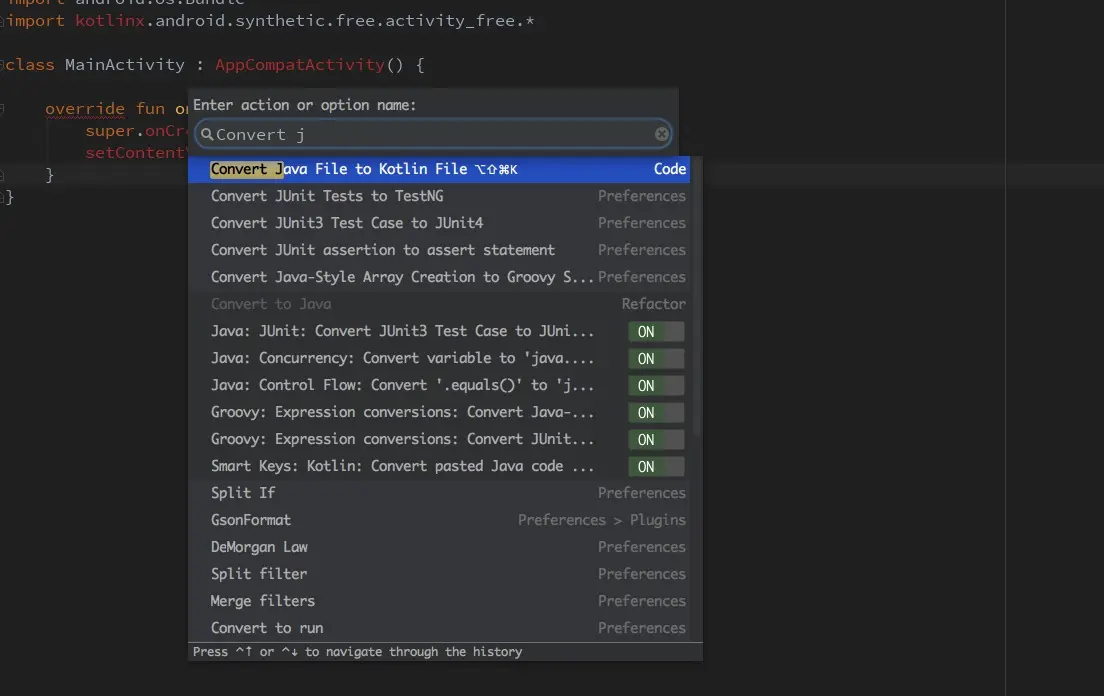1104x696 pixels.
Task: Turn off the Java: Control Flow '.equals()' switch
Action: pyautogui.click(x=656, y=386)
